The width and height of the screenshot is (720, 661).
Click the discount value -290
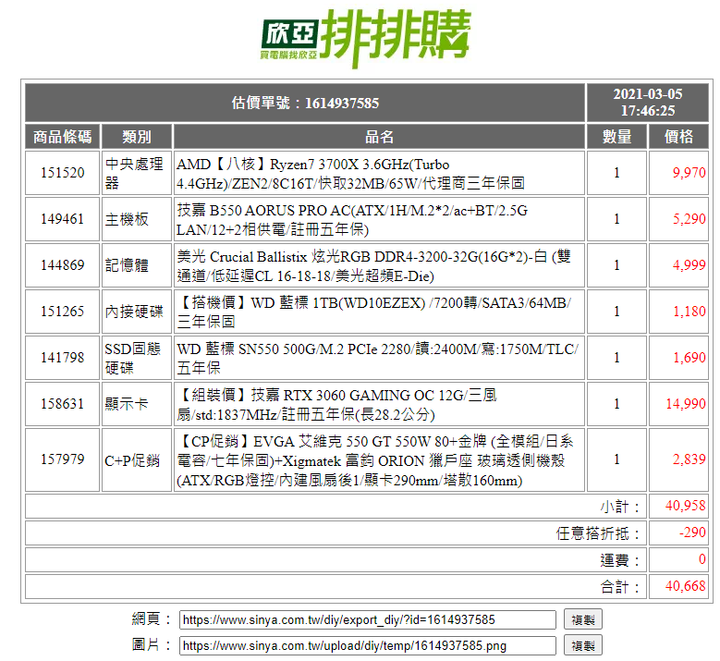pos(692,532)
